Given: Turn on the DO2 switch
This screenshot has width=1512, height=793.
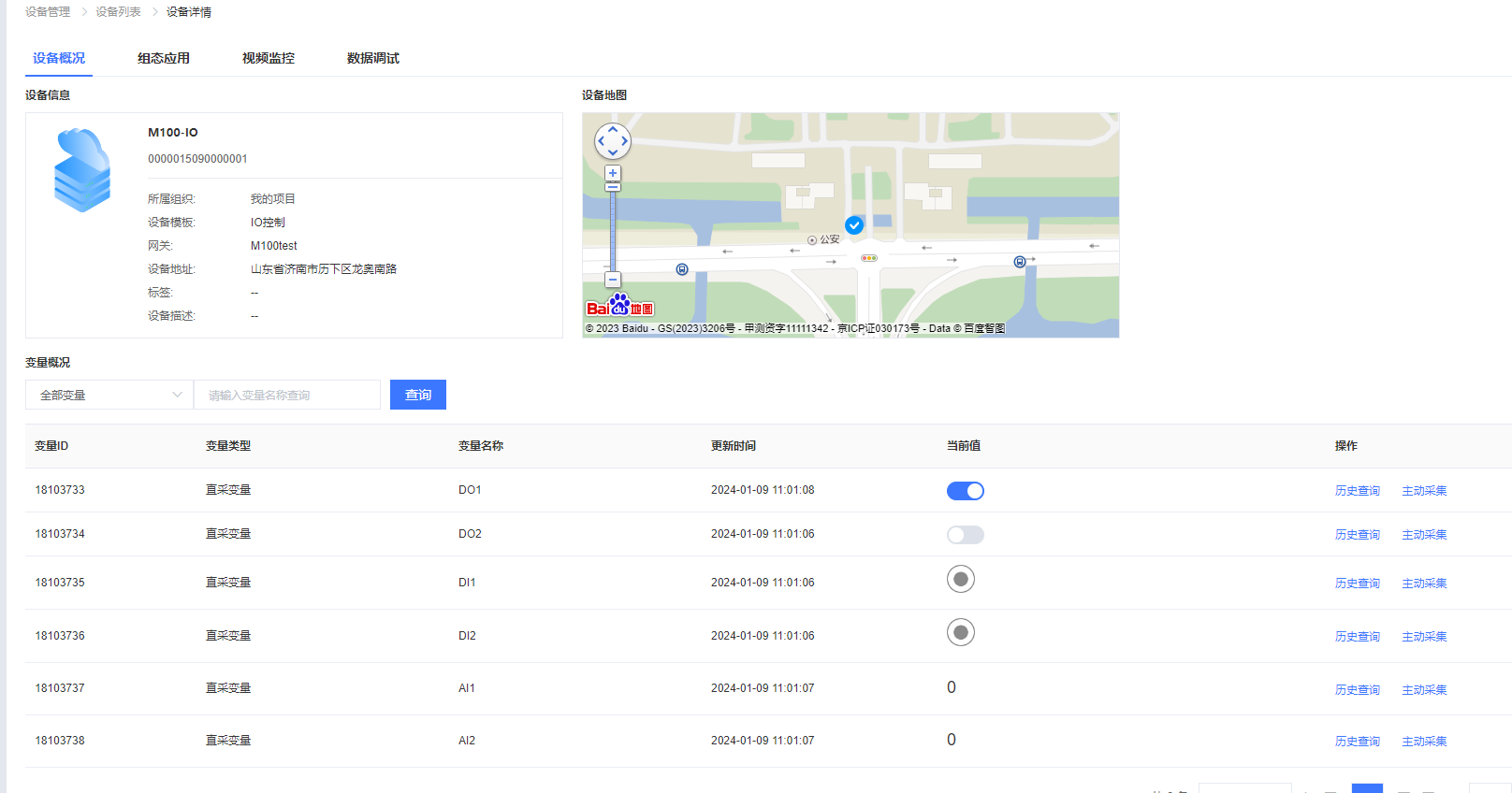Looking at the screenshot, I should click(x=965, y=535).
